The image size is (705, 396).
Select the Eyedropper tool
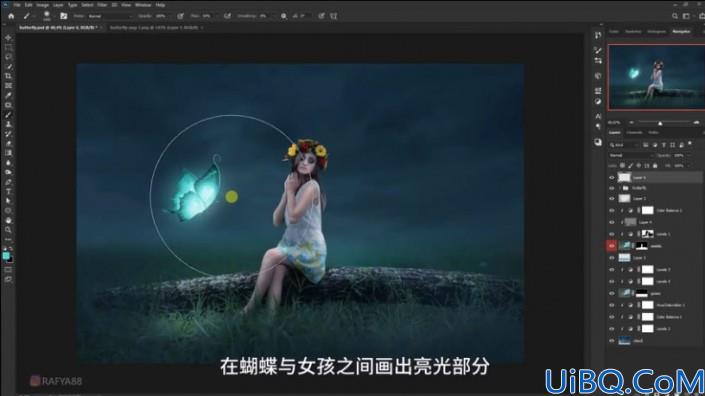(8, 95)
